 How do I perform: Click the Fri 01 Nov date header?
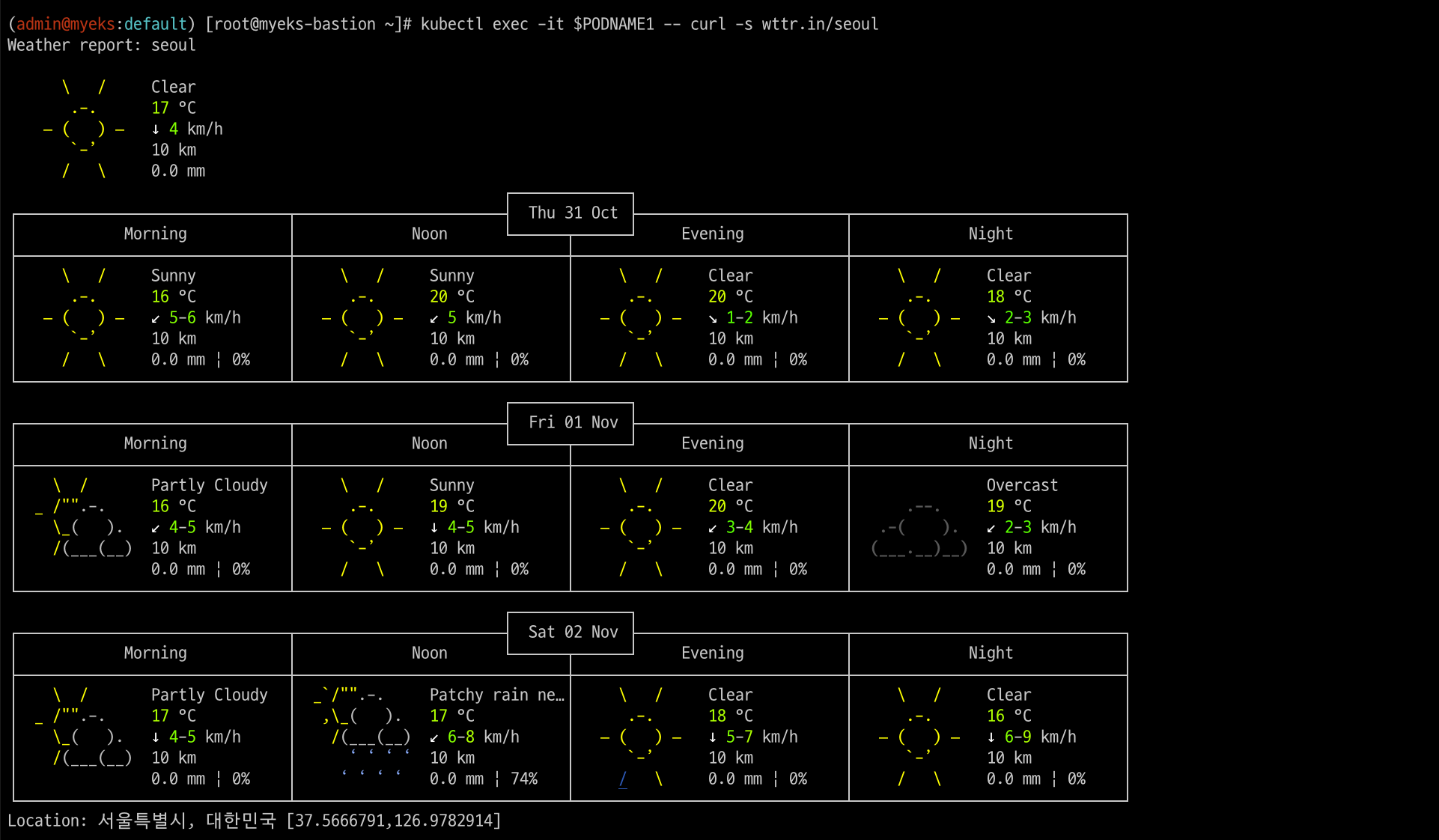pos(573,423)
